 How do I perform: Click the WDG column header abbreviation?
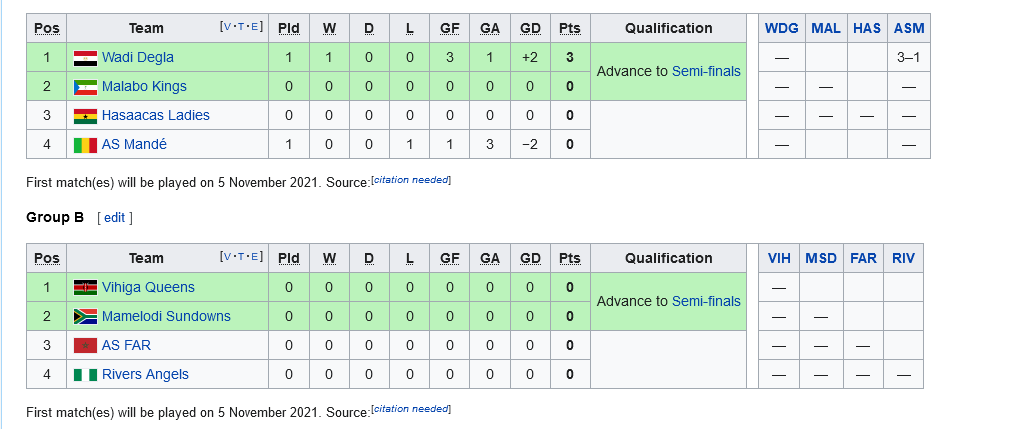tap(782, 28)
